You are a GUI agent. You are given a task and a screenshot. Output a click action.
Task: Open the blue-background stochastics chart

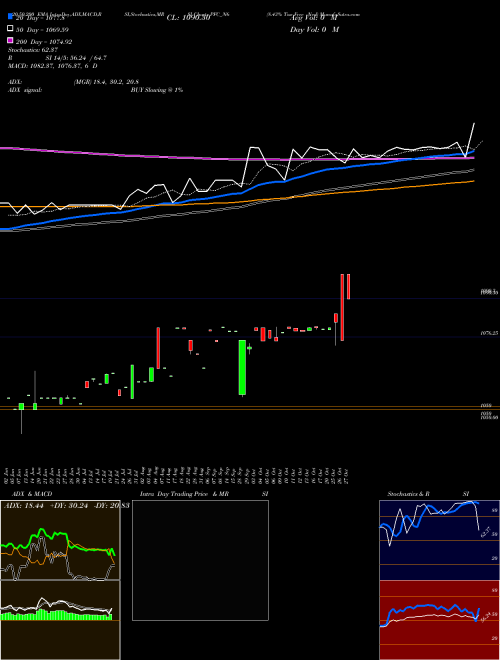click(x=439, y=540)
